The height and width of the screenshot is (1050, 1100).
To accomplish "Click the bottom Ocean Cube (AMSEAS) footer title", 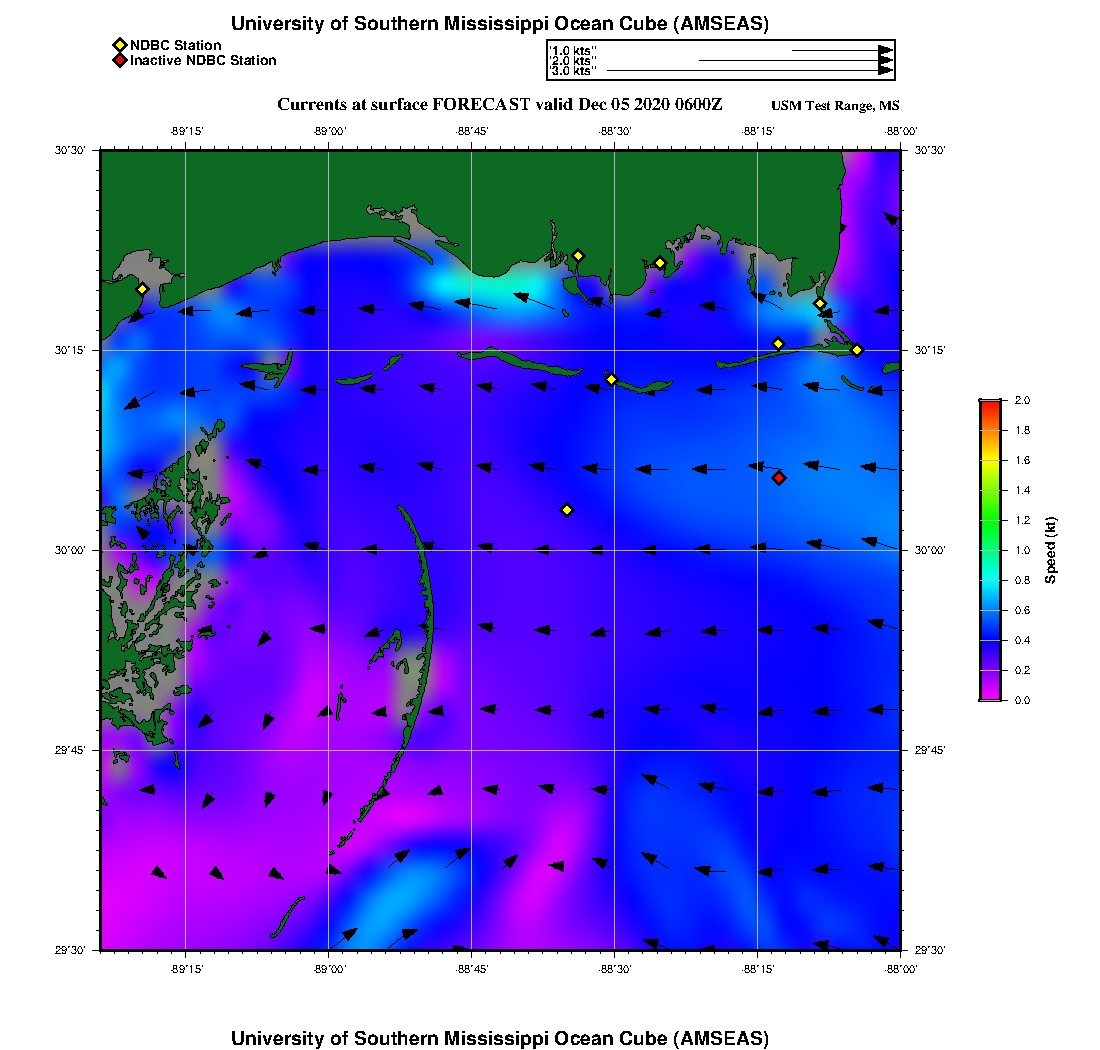I will tap(500, 1037).
